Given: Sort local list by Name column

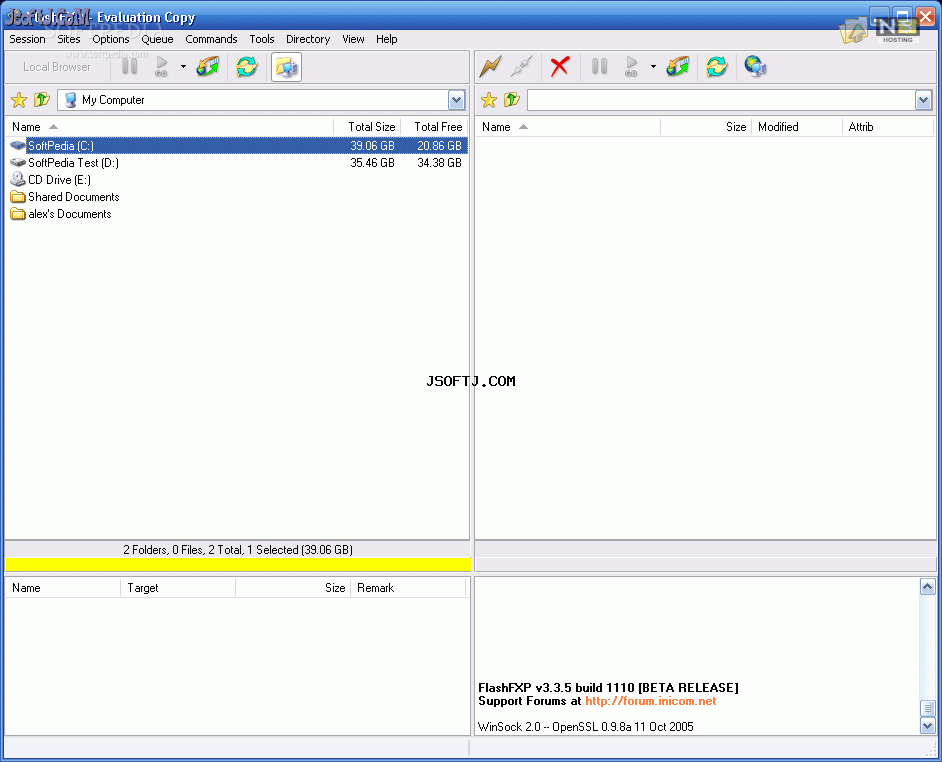Looking at the screenshot, I should (169, 127).
